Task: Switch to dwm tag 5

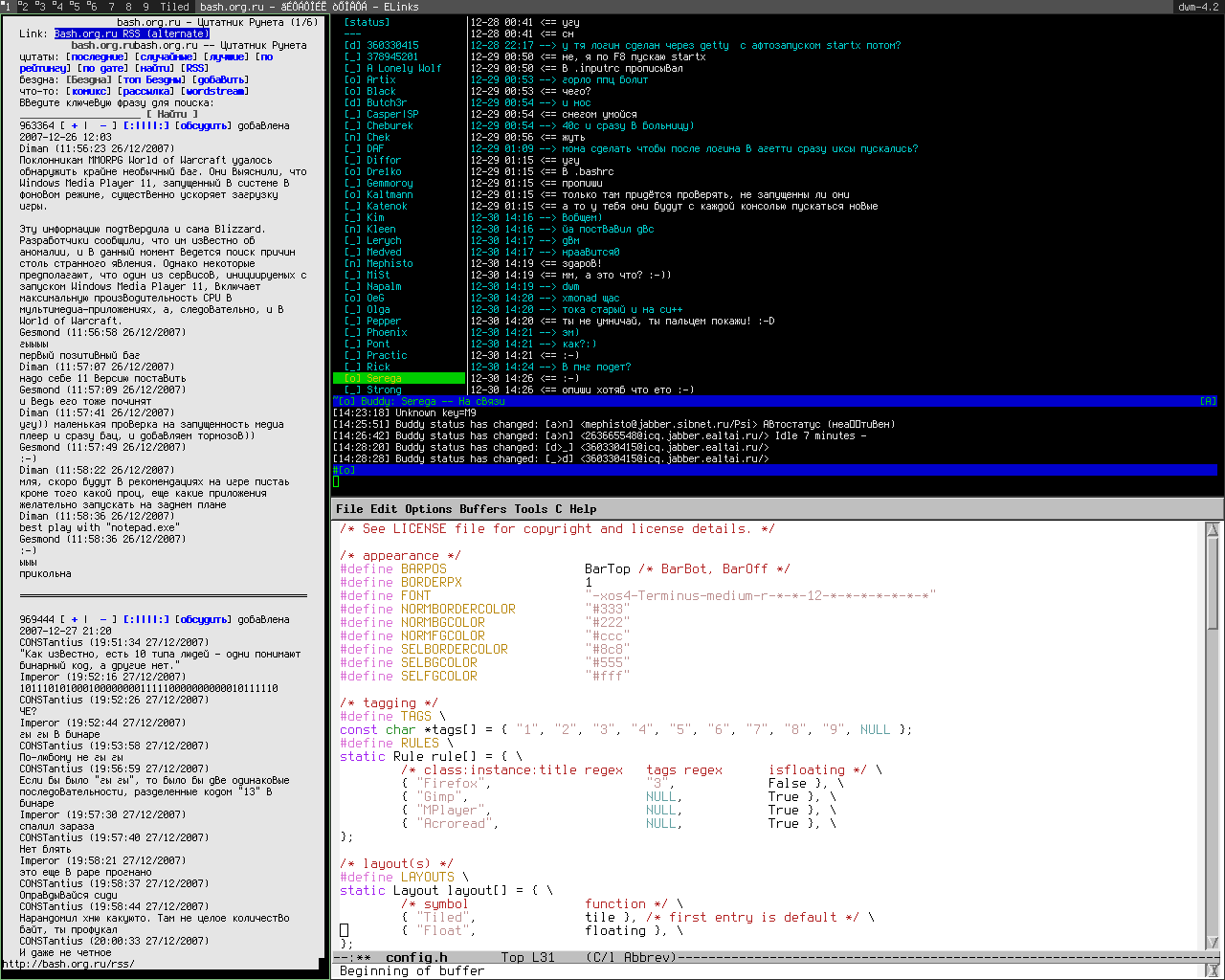Action: (75, 7)
